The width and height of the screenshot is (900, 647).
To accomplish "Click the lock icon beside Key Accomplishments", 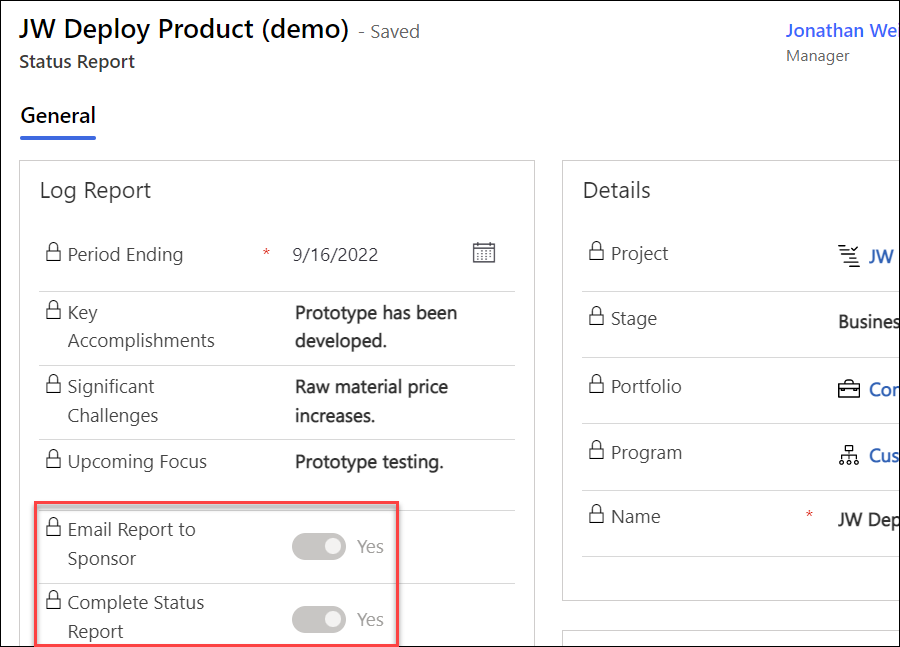I will click(x=54, y=312).
